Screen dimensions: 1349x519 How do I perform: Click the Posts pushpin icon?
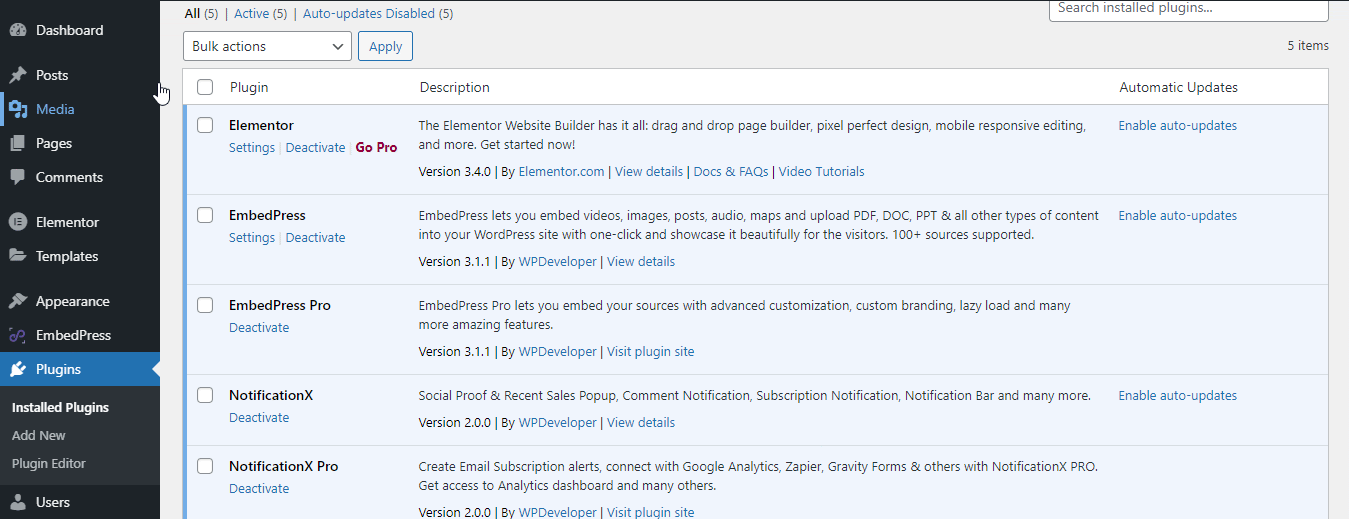click(x=18, y=75)
